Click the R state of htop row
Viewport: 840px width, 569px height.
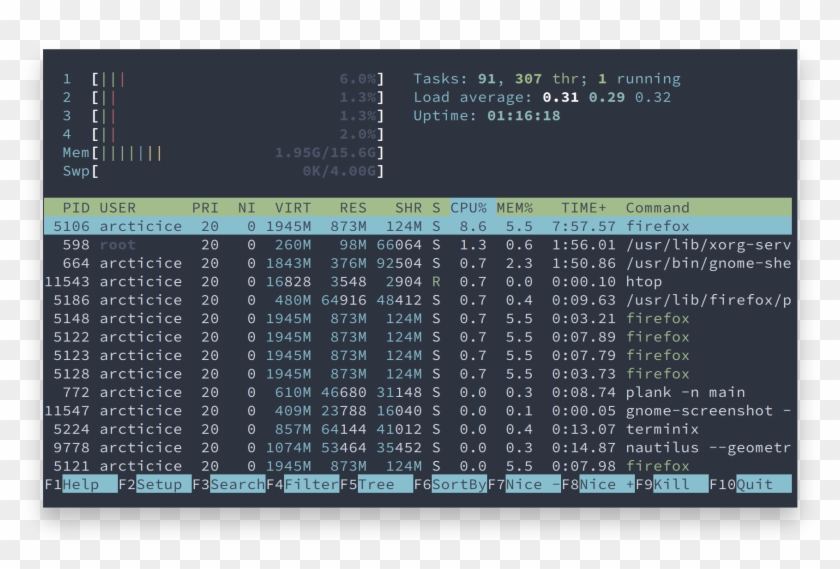(436, 282)
